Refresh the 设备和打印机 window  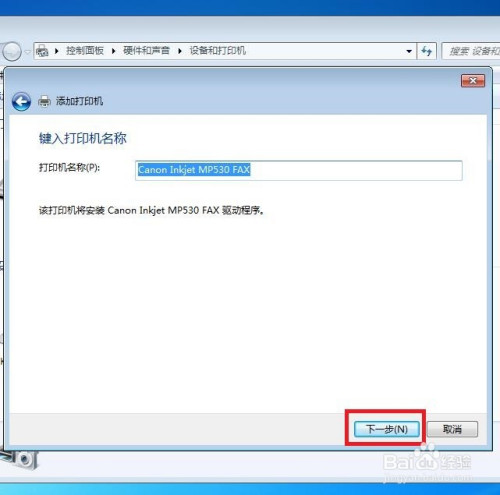426,51
